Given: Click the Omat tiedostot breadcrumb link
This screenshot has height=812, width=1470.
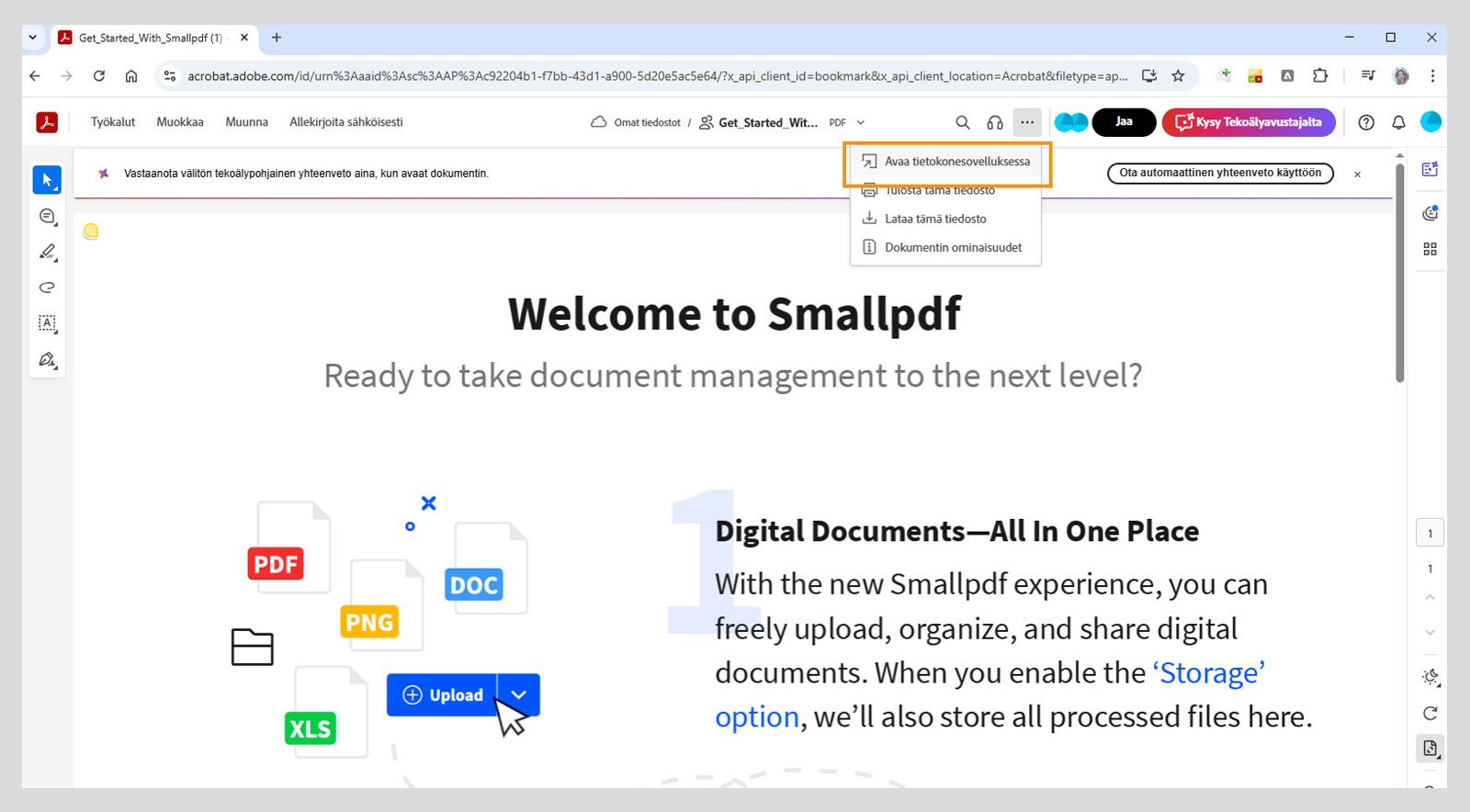Looking at the screenshot, I should pyautogui.click(x=647, y=122).
